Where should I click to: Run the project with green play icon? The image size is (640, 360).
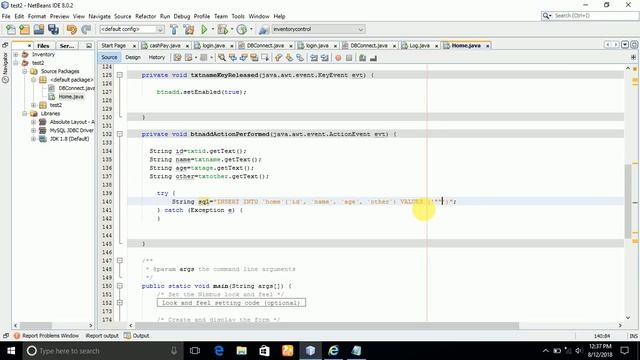(x=204, y=29)
